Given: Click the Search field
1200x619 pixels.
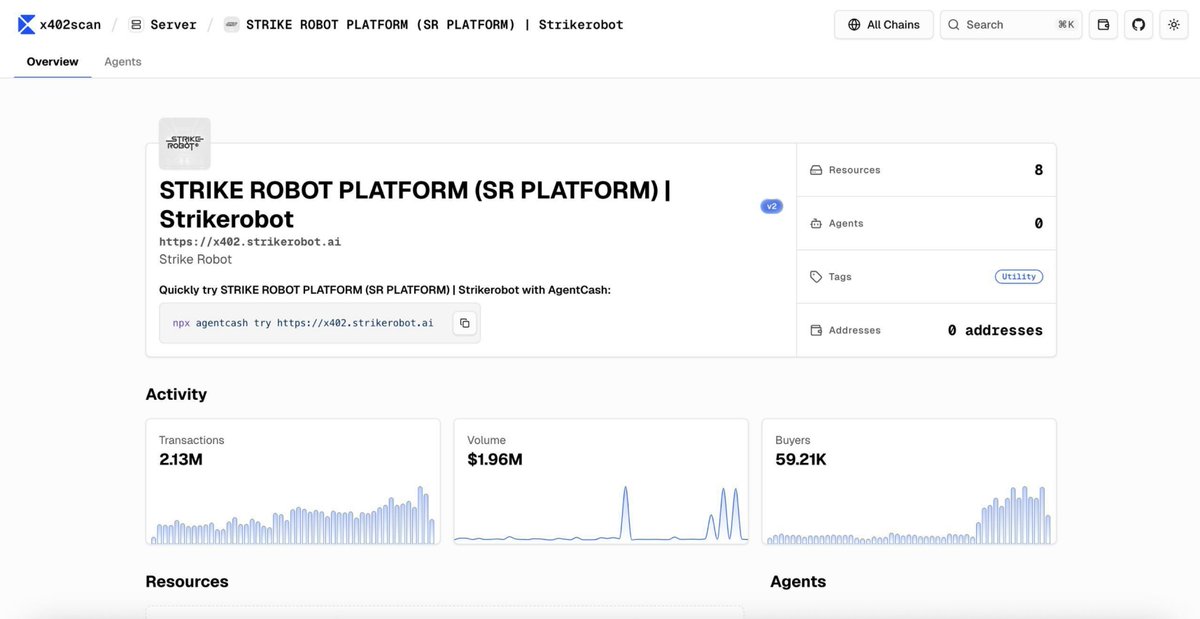Looking at the screenshot, I should (1011, 24).
